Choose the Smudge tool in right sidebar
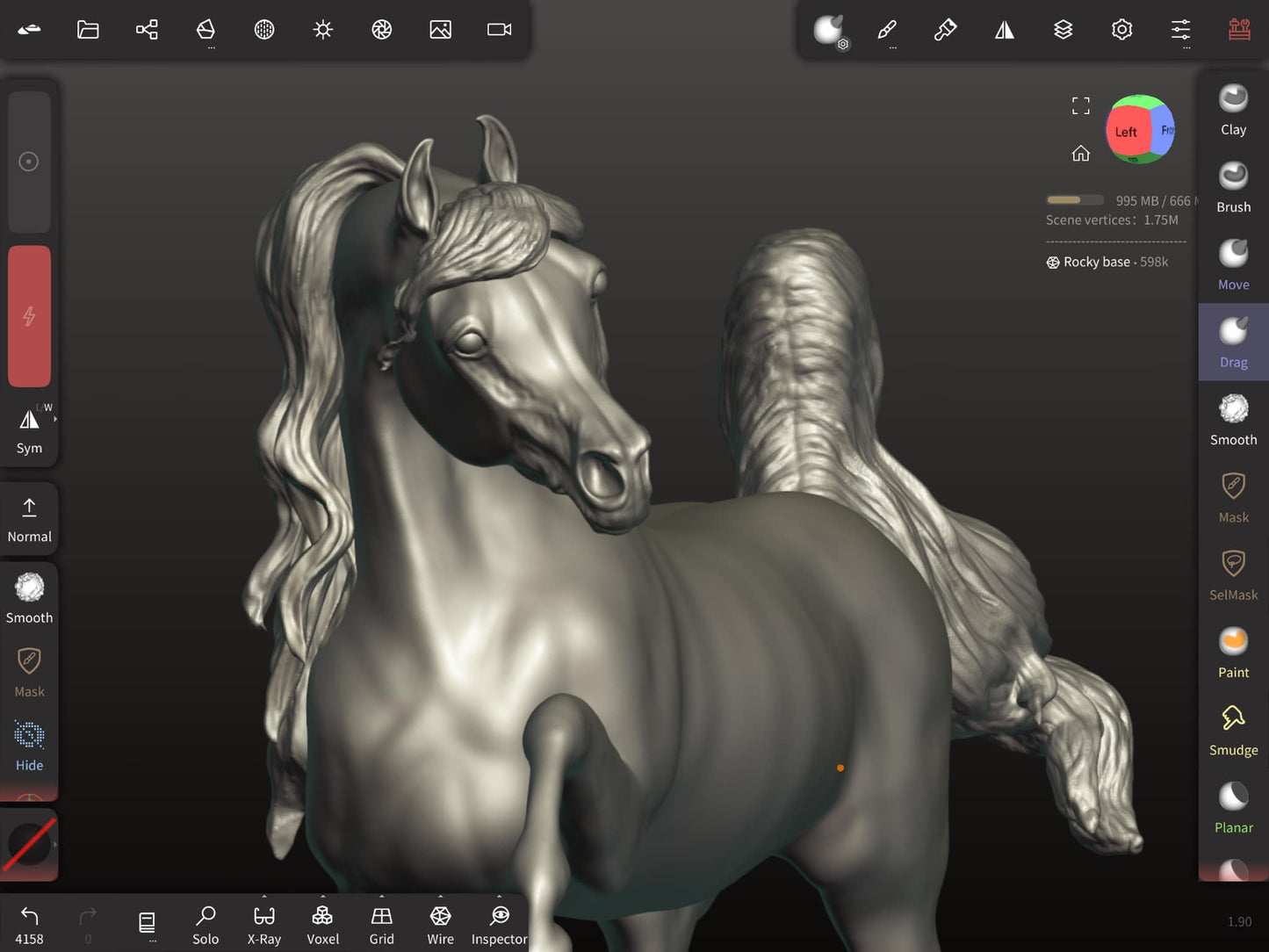The width and height of the screenshot is (1269, 952). (1233, 730)
